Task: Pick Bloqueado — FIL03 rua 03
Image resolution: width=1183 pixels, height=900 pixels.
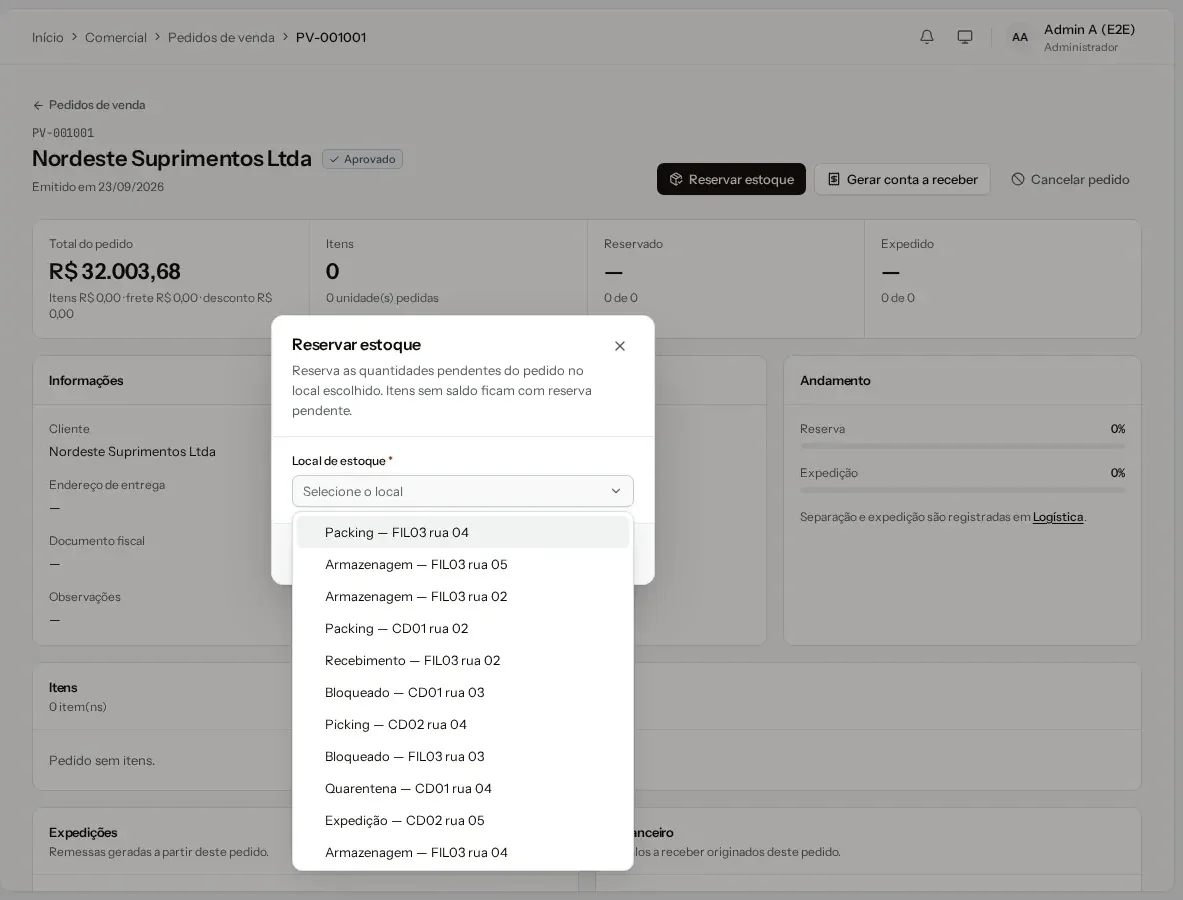Action: click(x=462, y=757)
